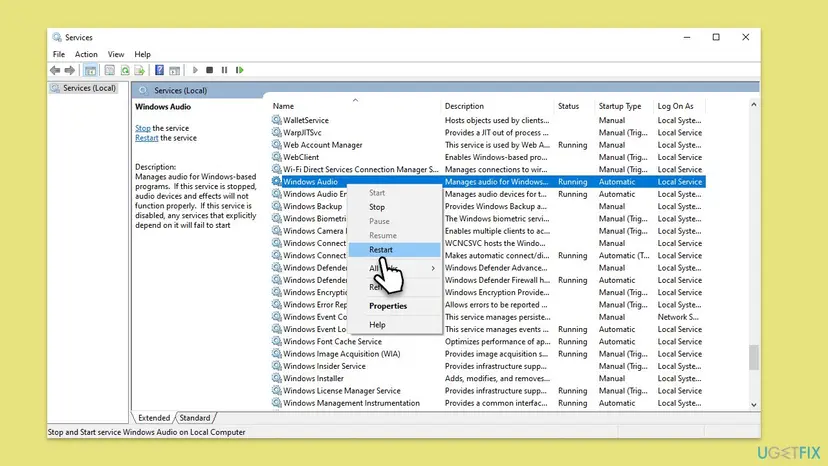Viewport: 828px width, 466px height.
Task: Select the Web Account Manager gear icon
Action: 277,145
